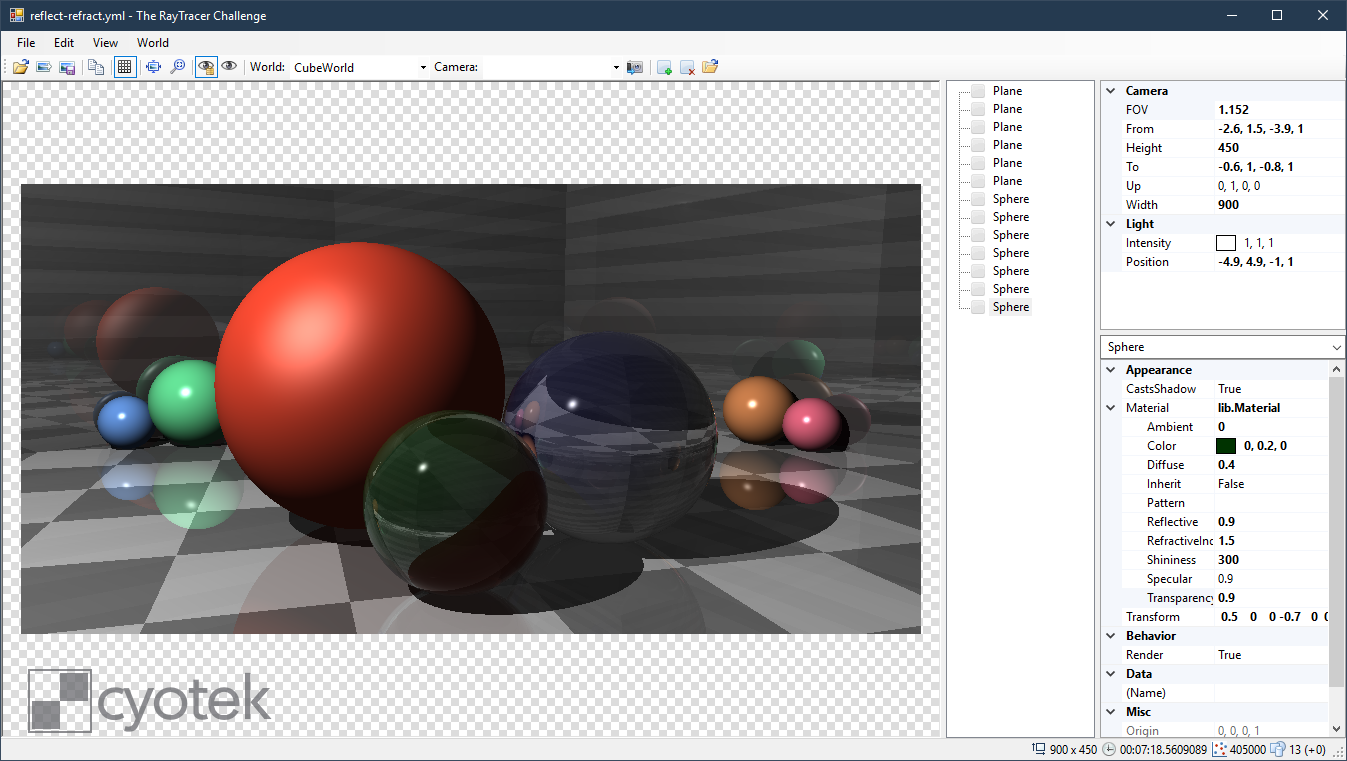The width and height of the screenshot is (1347, 761).
Task: Toggle the active eye visibility icon
Action: 206,67
